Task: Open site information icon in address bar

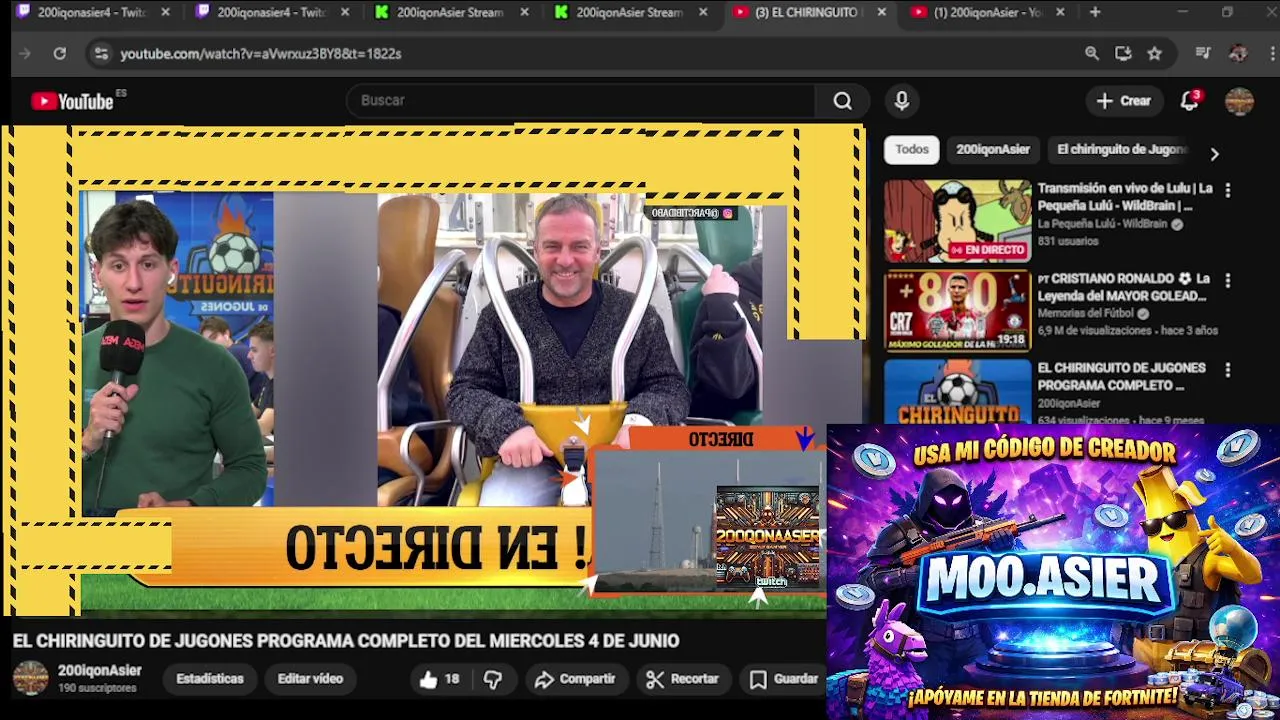Action: tap(100, 54)
